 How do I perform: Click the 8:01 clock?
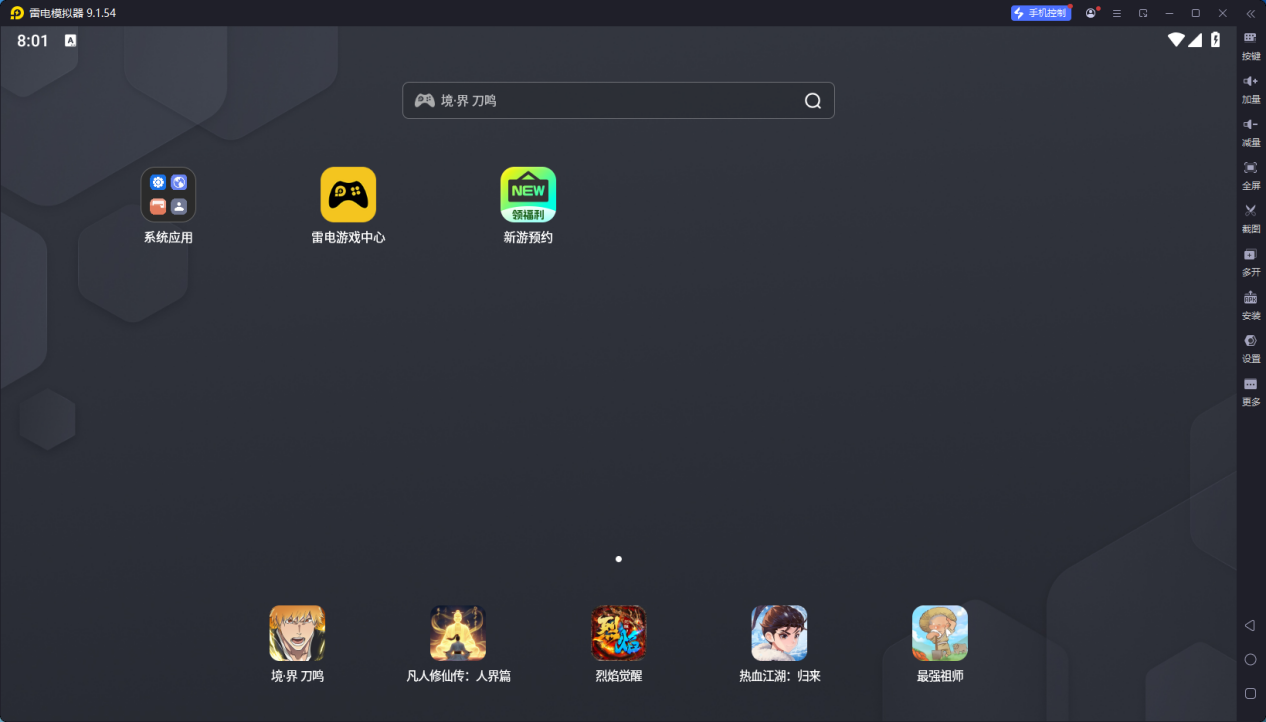(33, 41)
